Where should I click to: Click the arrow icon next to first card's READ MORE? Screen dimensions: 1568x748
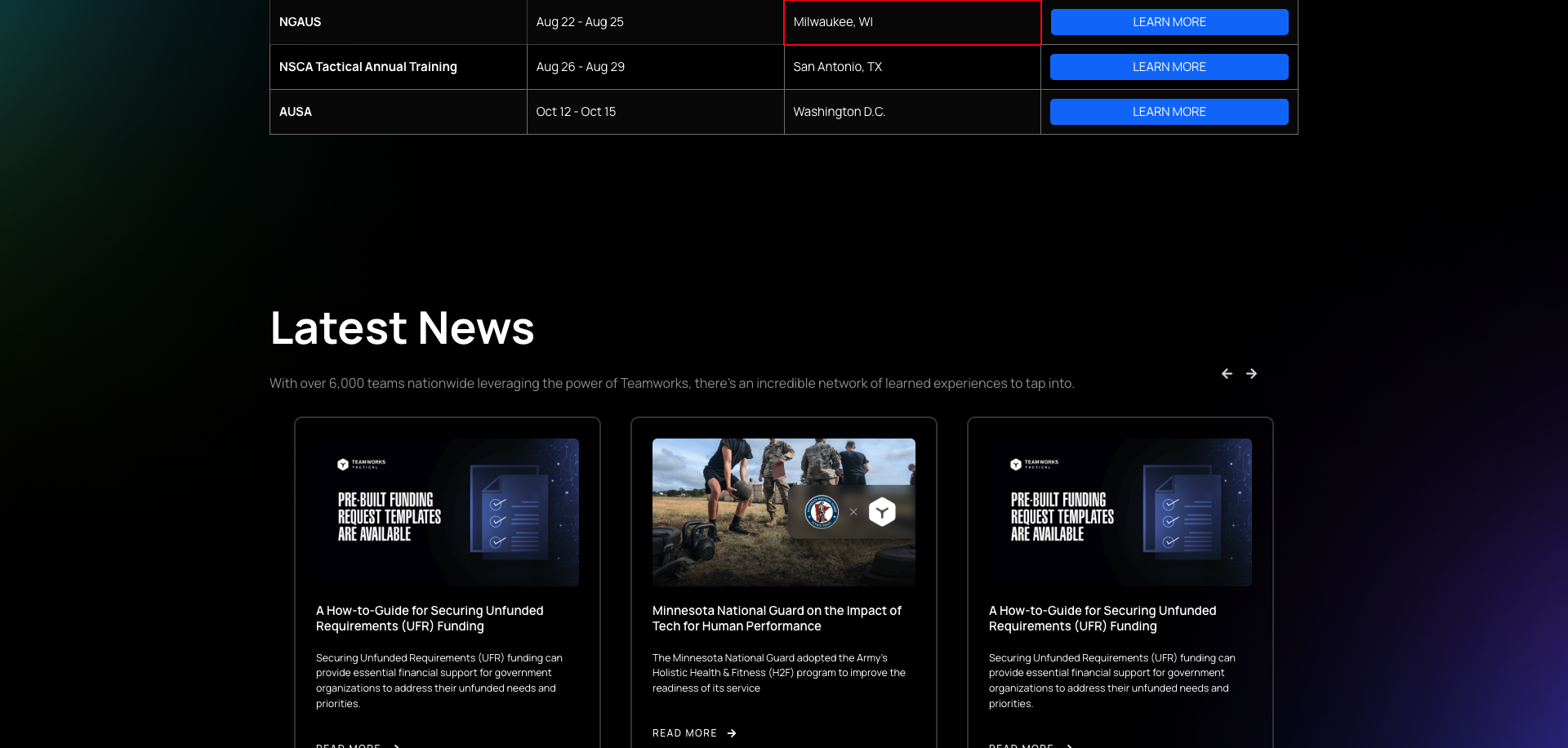click(x=398, y=746)
